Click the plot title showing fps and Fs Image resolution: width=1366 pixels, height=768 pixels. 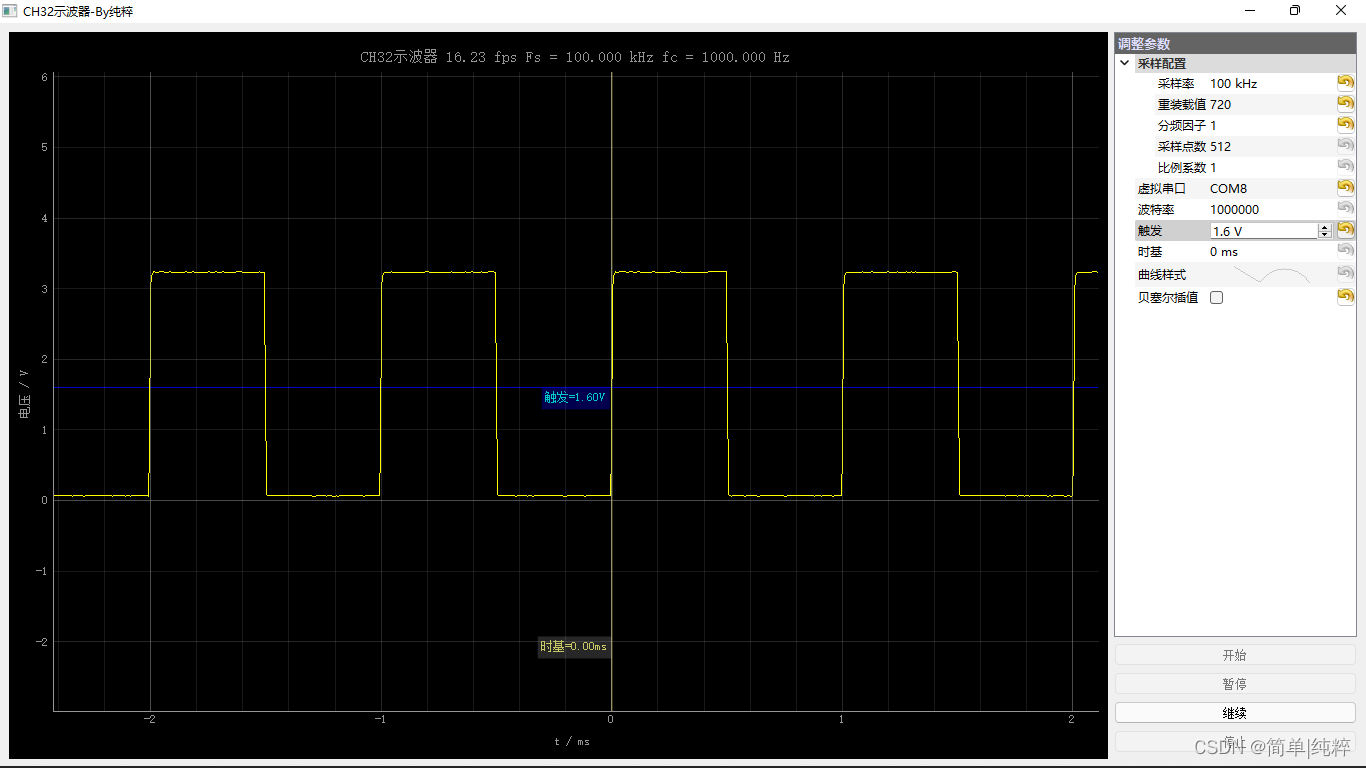[x=575, y=57]
